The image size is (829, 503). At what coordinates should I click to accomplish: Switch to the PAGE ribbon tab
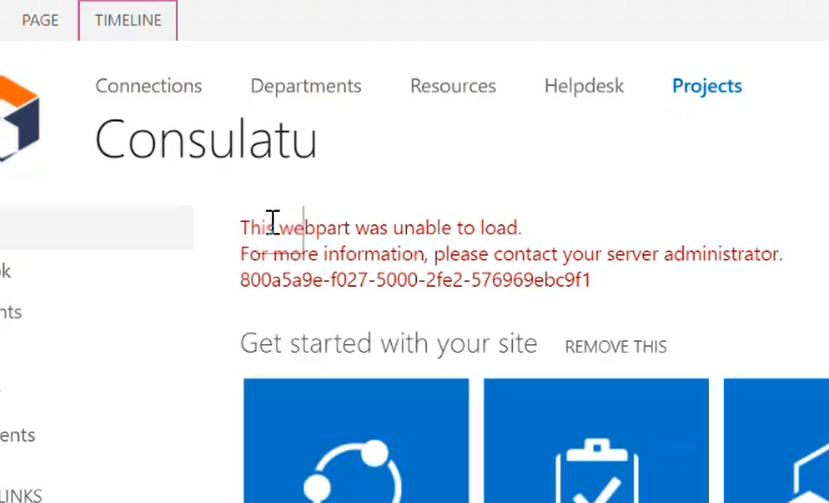40,20
